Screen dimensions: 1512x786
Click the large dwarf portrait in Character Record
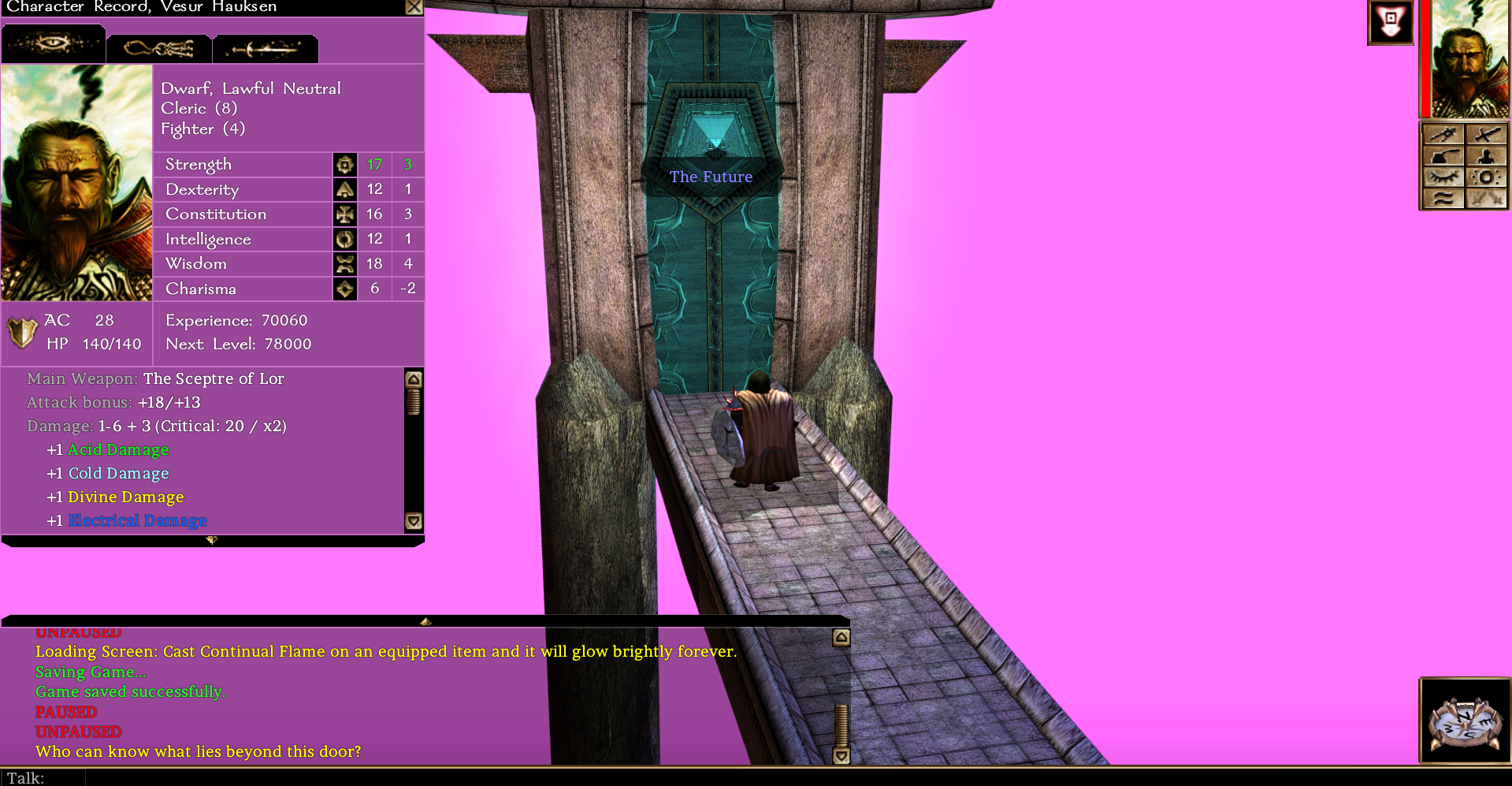pyautogui.click(x=76, y=183)
